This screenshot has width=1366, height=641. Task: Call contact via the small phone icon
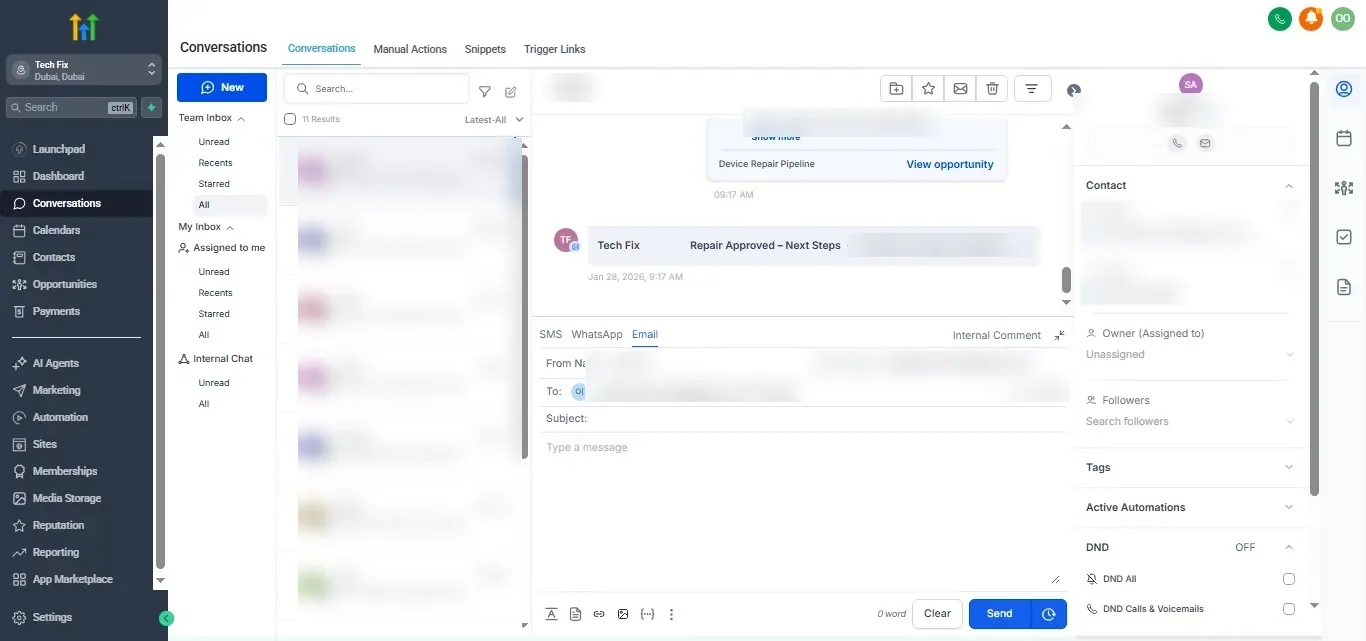1177,143
